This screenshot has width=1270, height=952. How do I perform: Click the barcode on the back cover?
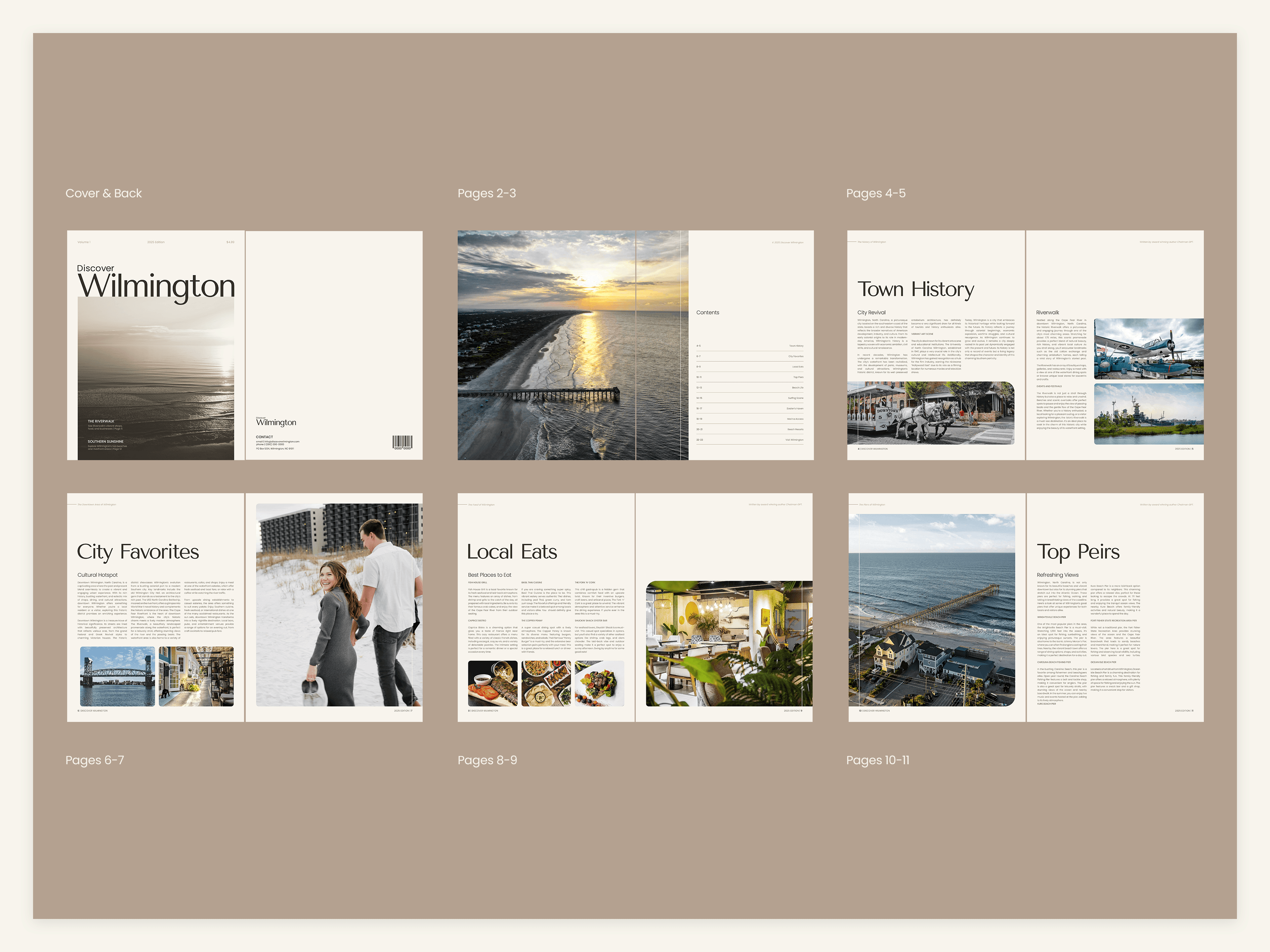click(x=402, y=442)
